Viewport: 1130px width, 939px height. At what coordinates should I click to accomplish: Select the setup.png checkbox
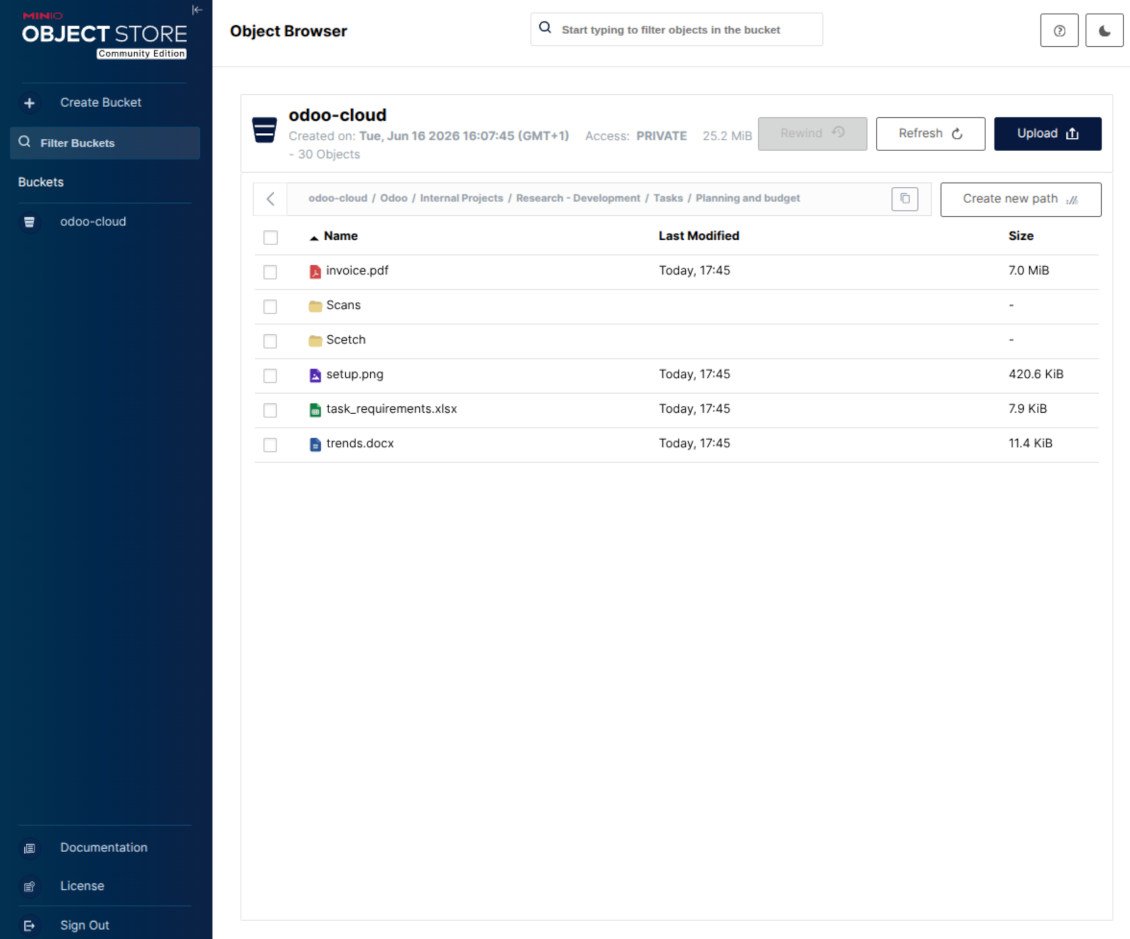coord(270,375)
